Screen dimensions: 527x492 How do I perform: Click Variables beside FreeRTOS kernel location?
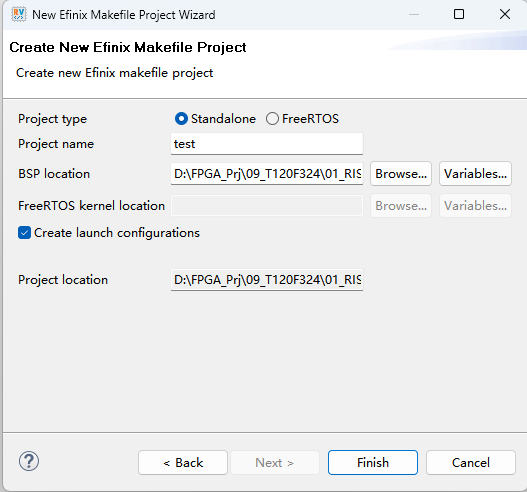tap(475, 206)
